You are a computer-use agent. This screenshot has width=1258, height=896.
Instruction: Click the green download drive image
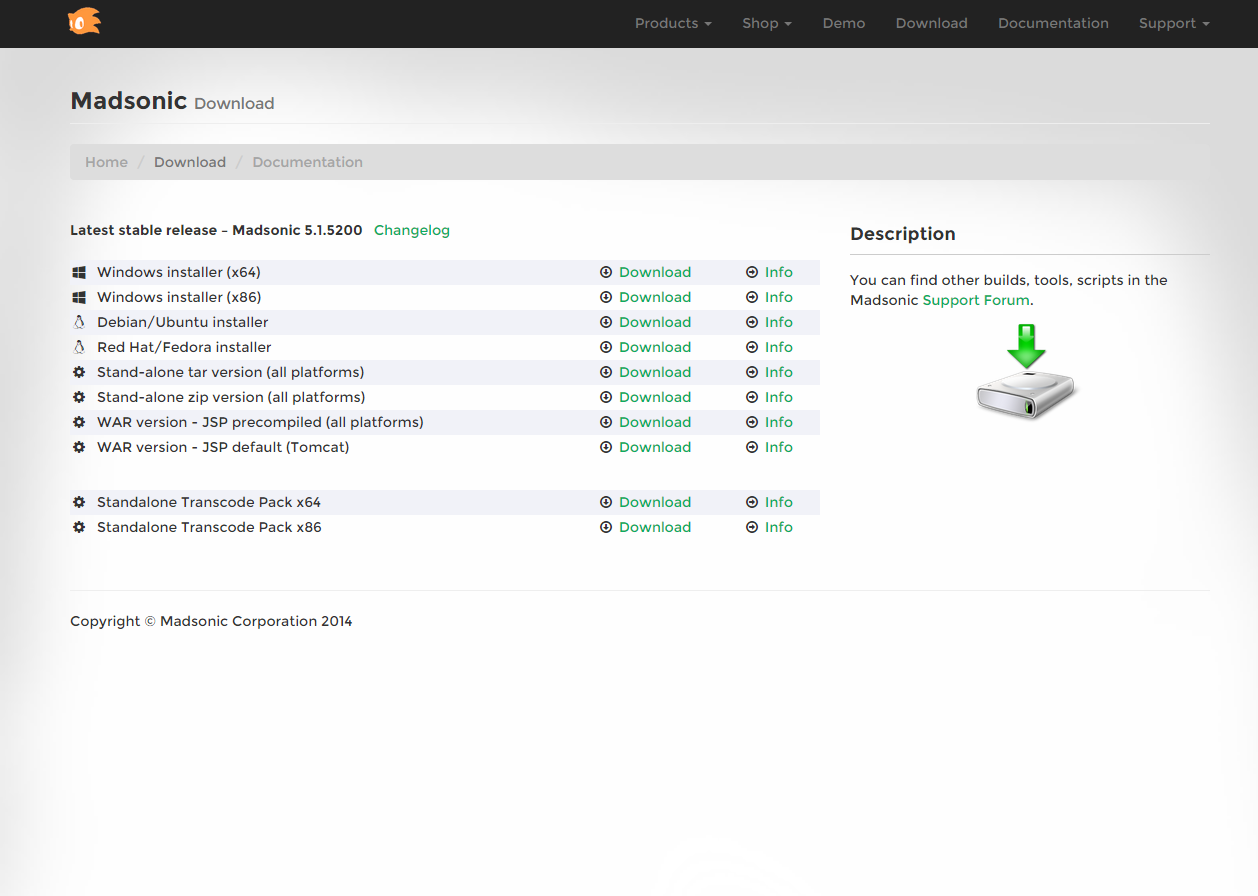pyautogui.click(x=1026, y=371)
